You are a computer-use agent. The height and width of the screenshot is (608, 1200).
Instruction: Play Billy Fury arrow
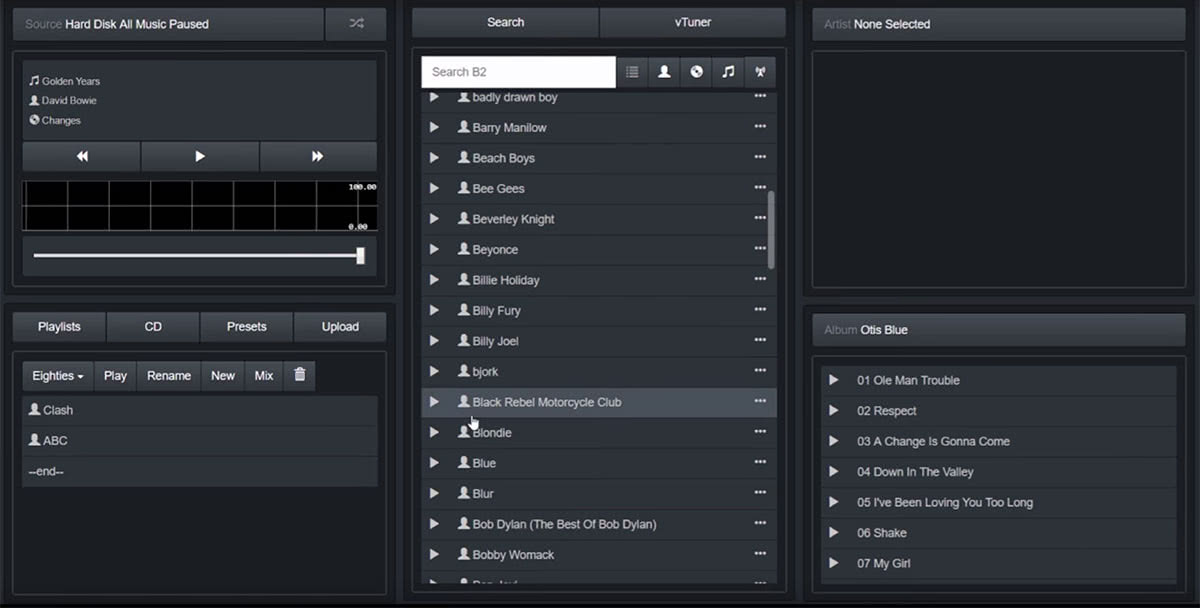(434, 310)
